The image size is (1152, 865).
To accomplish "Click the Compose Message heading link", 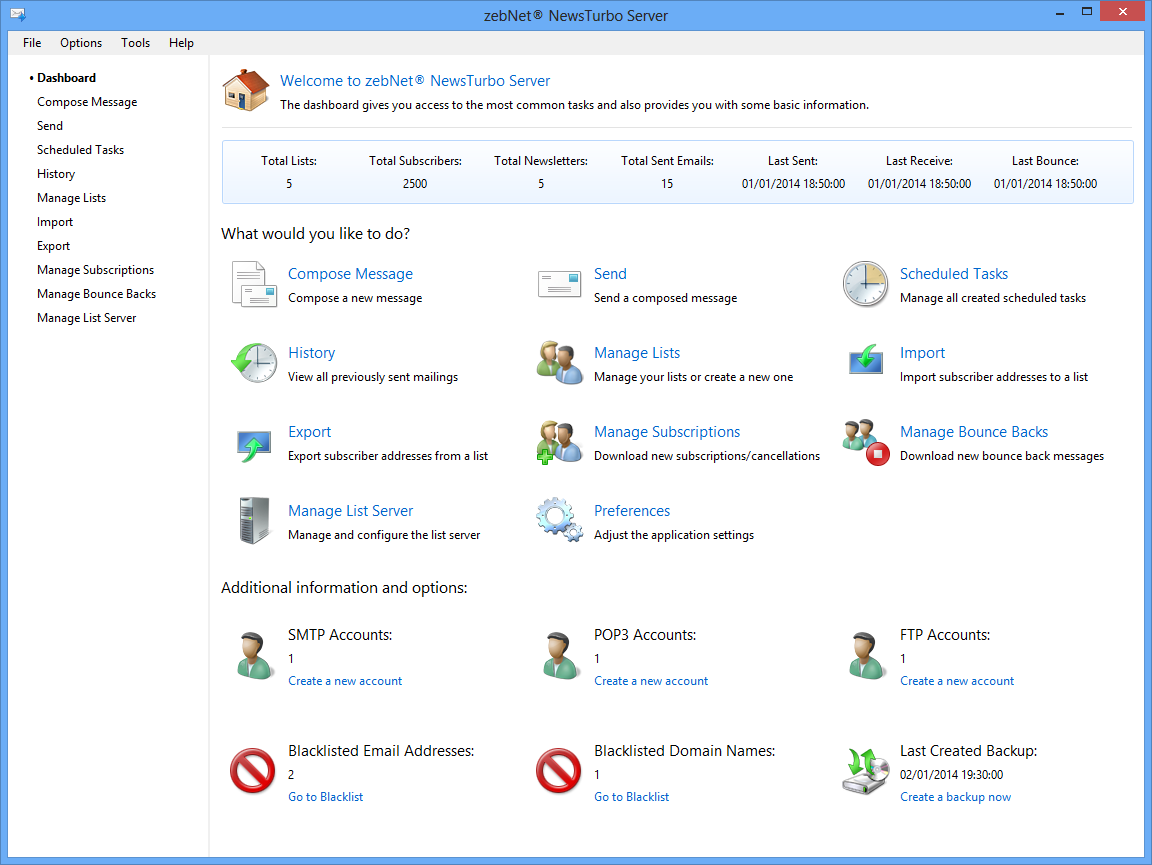I will coord(350,274).
